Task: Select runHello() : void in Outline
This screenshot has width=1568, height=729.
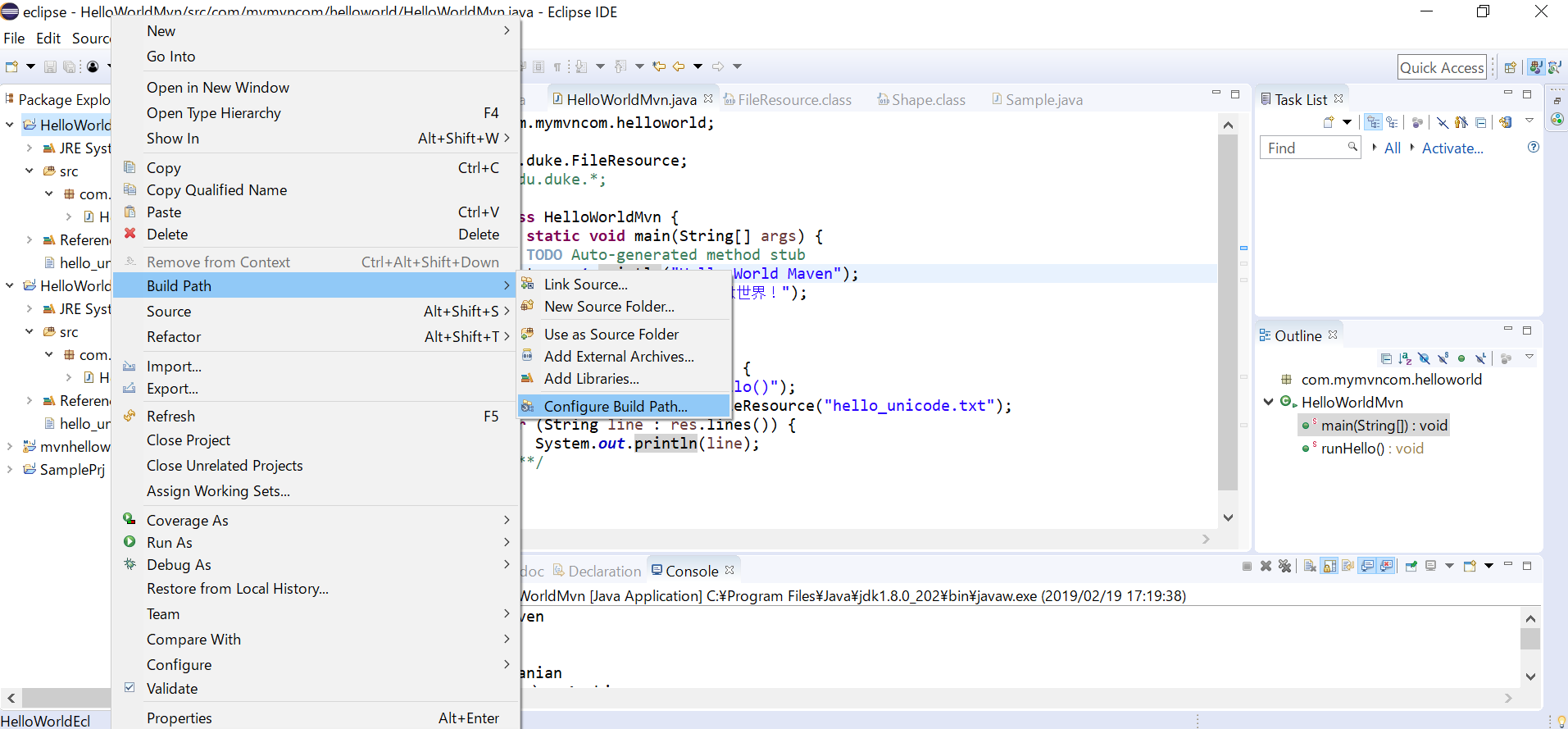Action: [x=1362, y=448]
